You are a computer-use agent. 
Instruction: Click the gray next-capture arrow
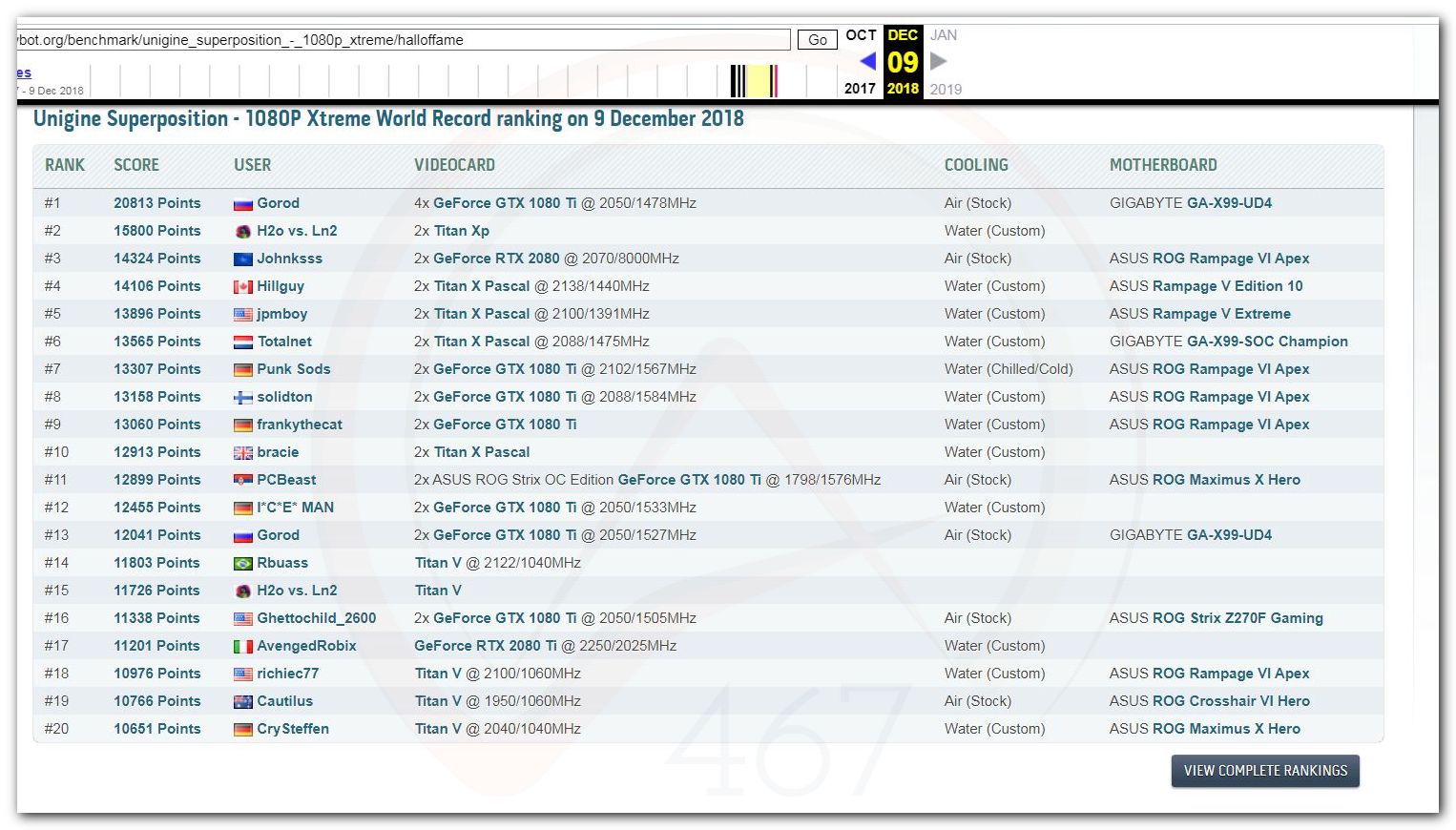(x=939, y=61)
